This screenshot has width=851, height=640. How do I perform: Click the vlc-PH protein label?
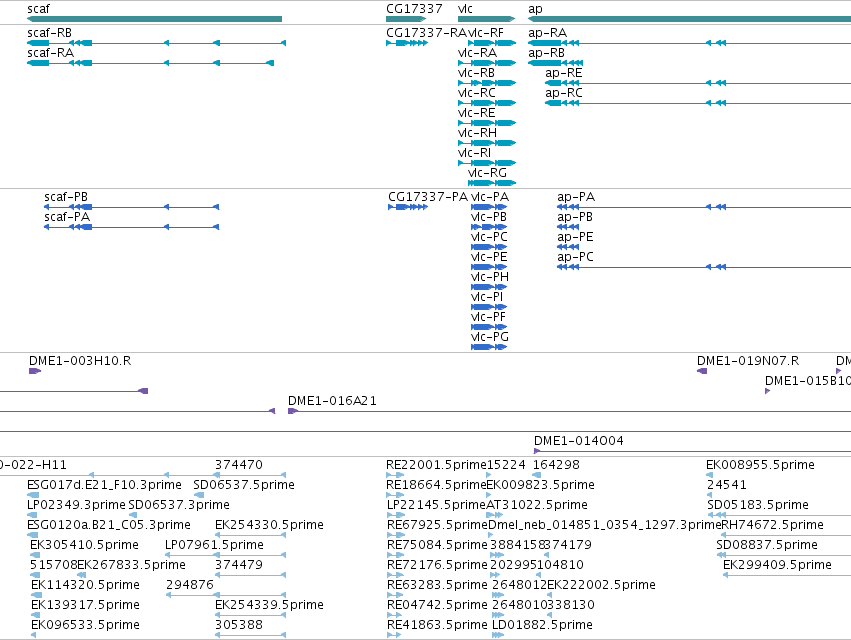pyautogui.click(x=490, y=277)
